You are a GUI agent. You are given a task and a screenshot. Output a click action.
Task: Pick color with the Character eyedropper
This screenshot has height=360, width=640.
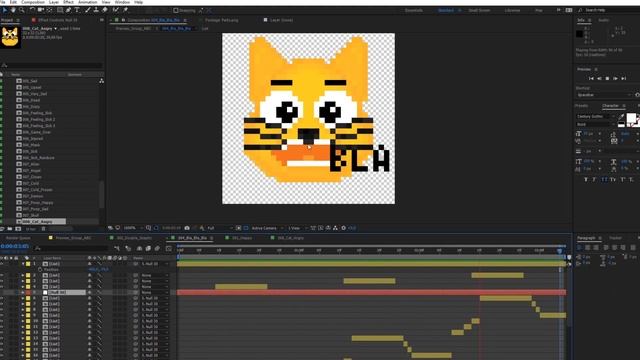(x=621, y=117)
